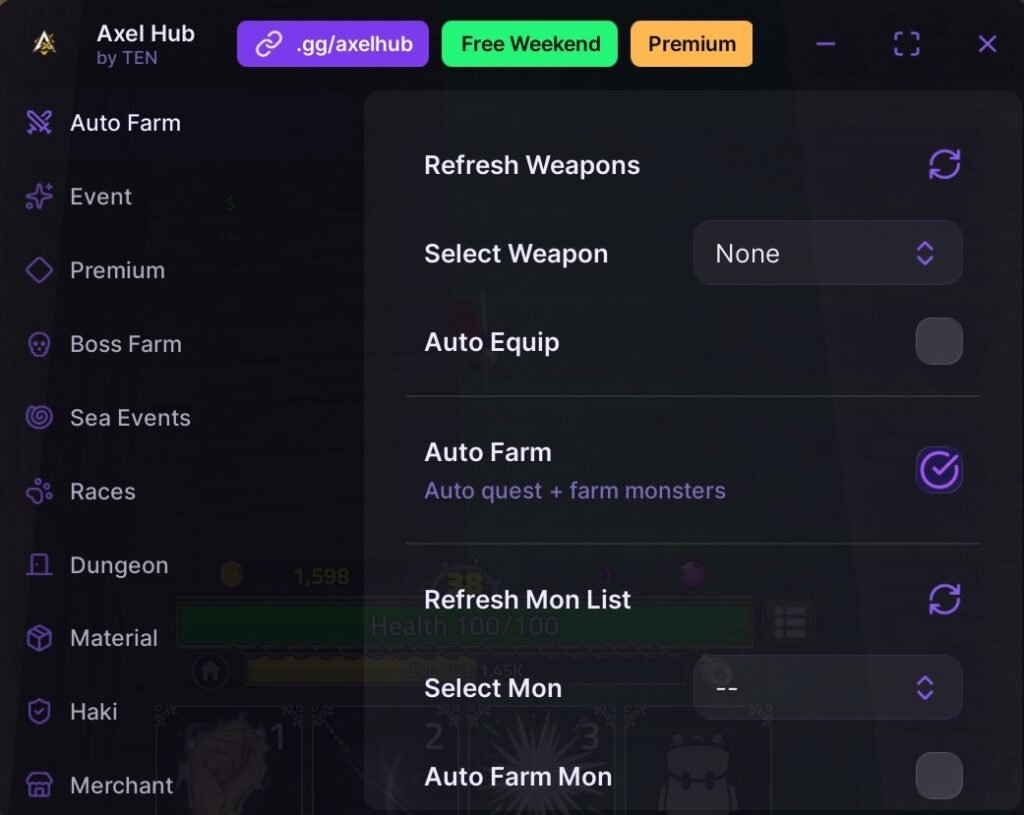Click the Refresh Weapons reload icon
The width and height of the screenshot is (1024, 815).
(x=944, y=165)
